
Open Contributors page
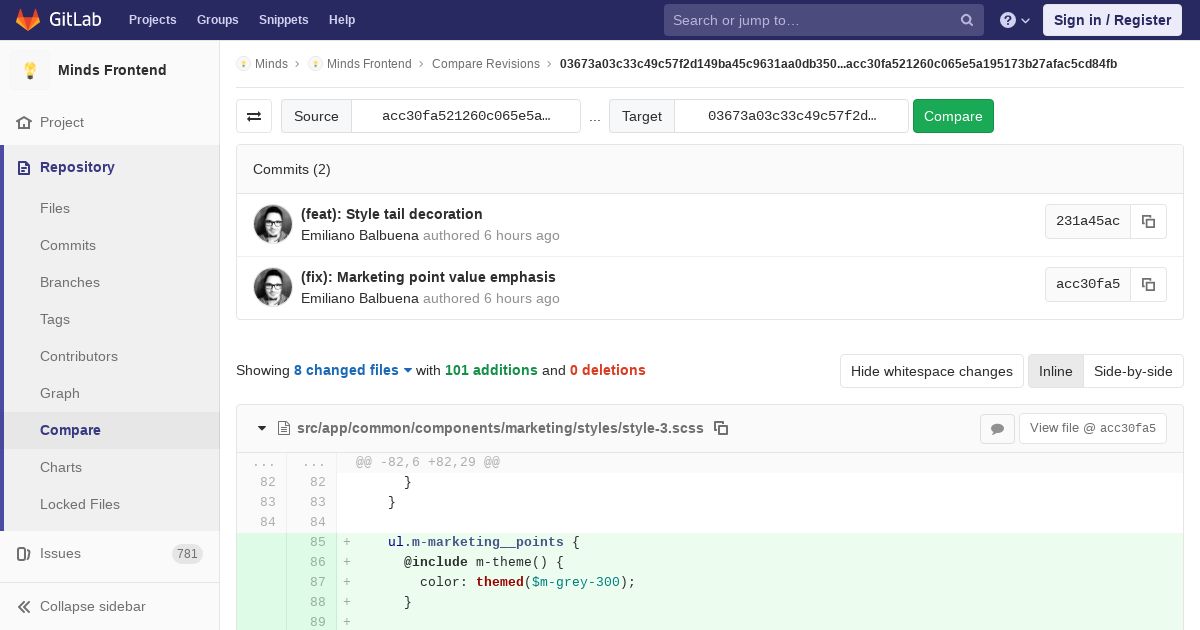[x=79, y=356]
